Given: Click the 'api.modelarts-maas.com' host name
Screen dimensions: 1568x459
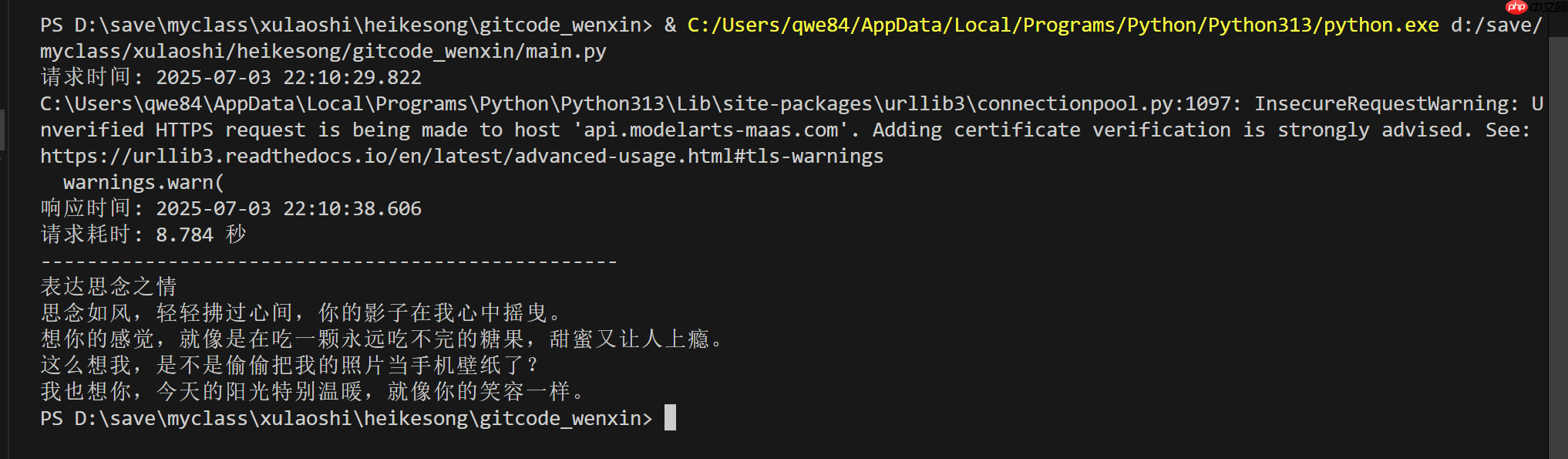Looking at the screenshot, I should click(x=710, y=130).
